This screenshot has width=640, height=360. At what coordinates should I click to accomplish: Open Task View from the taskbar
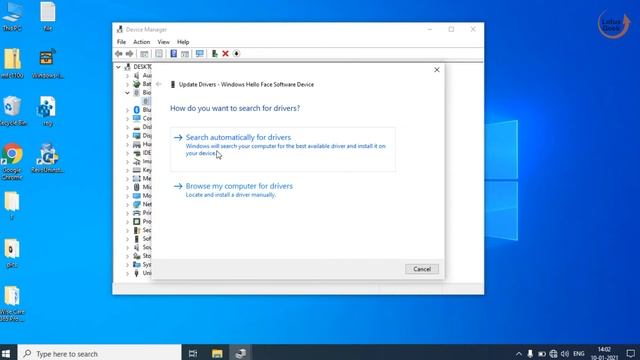pos(193,353)
